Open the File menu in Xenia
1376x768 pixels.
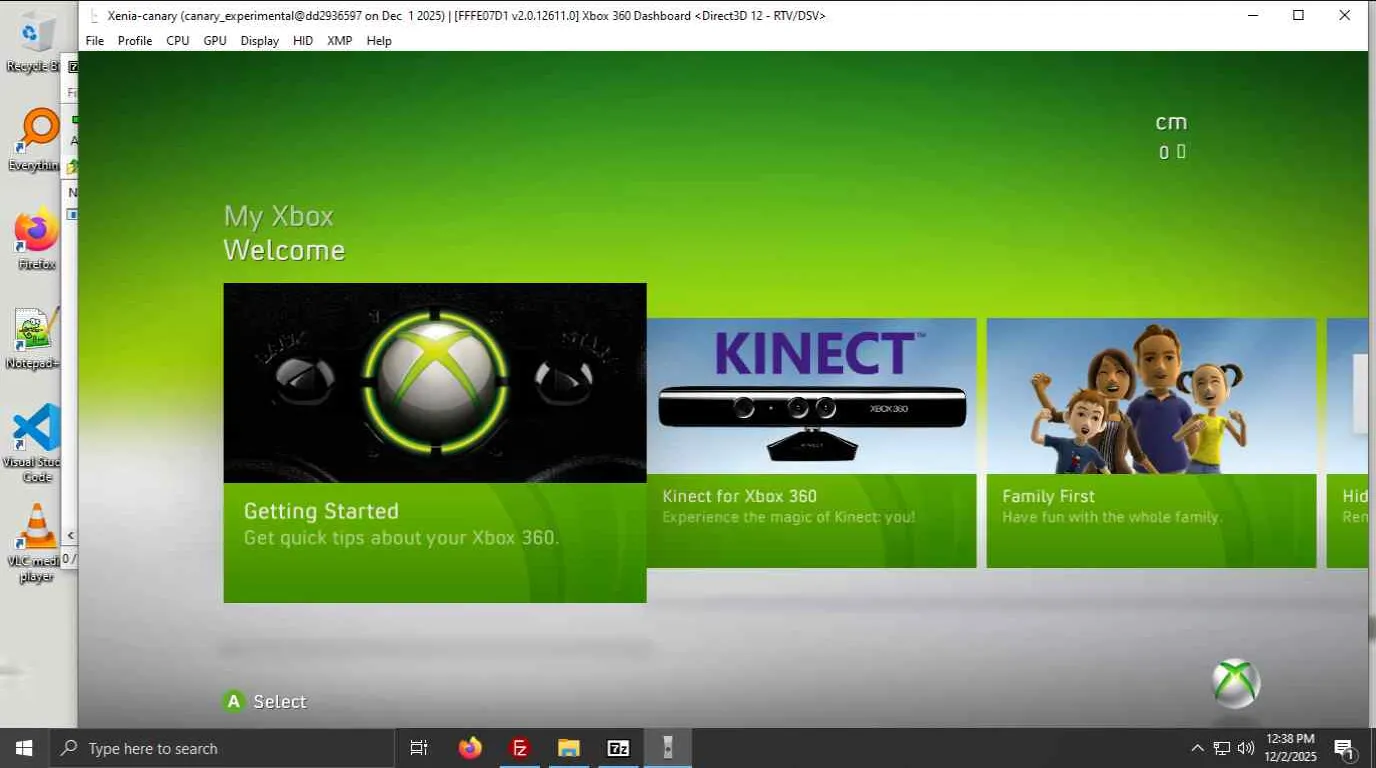click(x=95, y=41)
